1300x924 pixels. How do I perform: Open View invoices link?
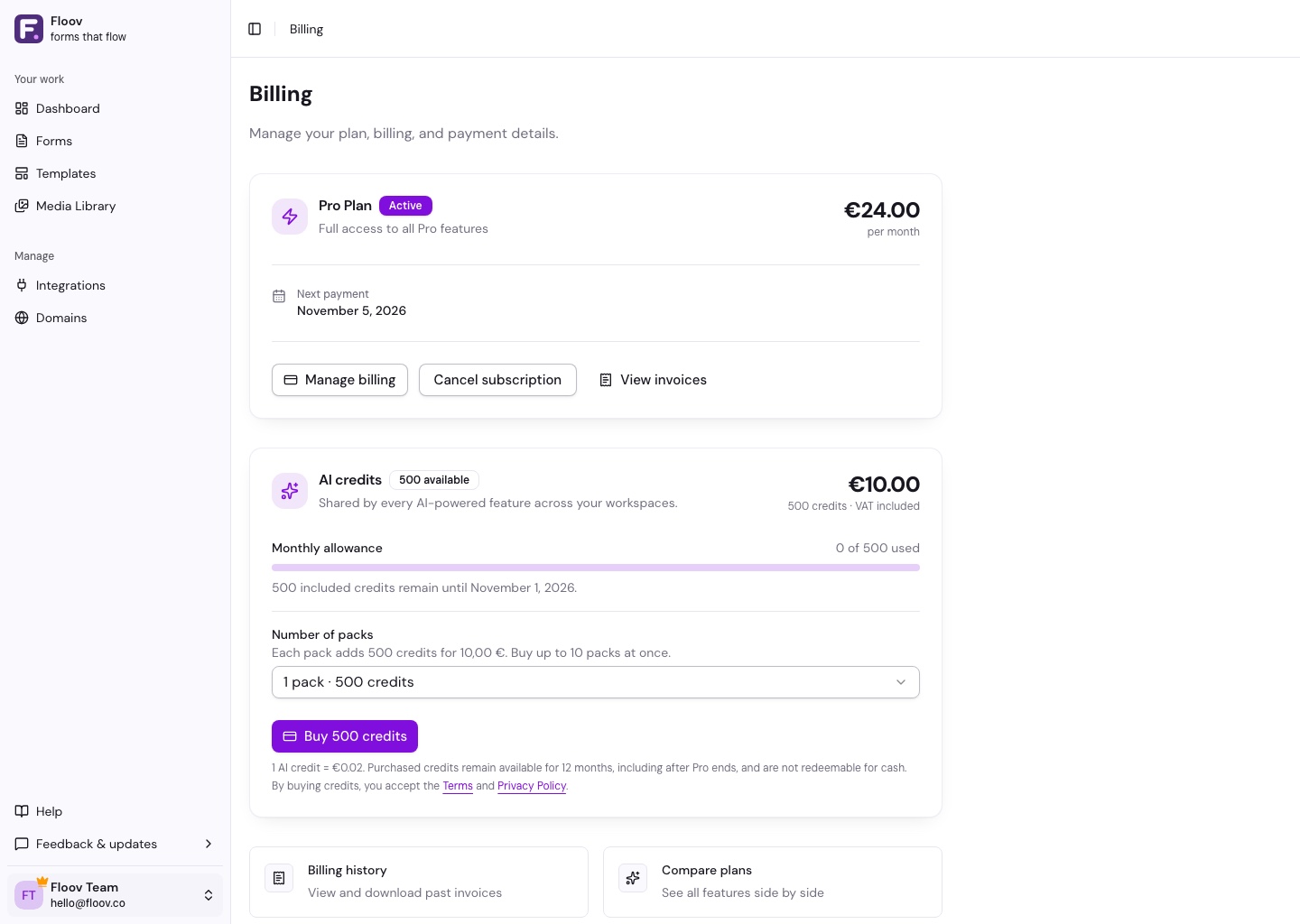pyautogui.click(x=653, y=380)
